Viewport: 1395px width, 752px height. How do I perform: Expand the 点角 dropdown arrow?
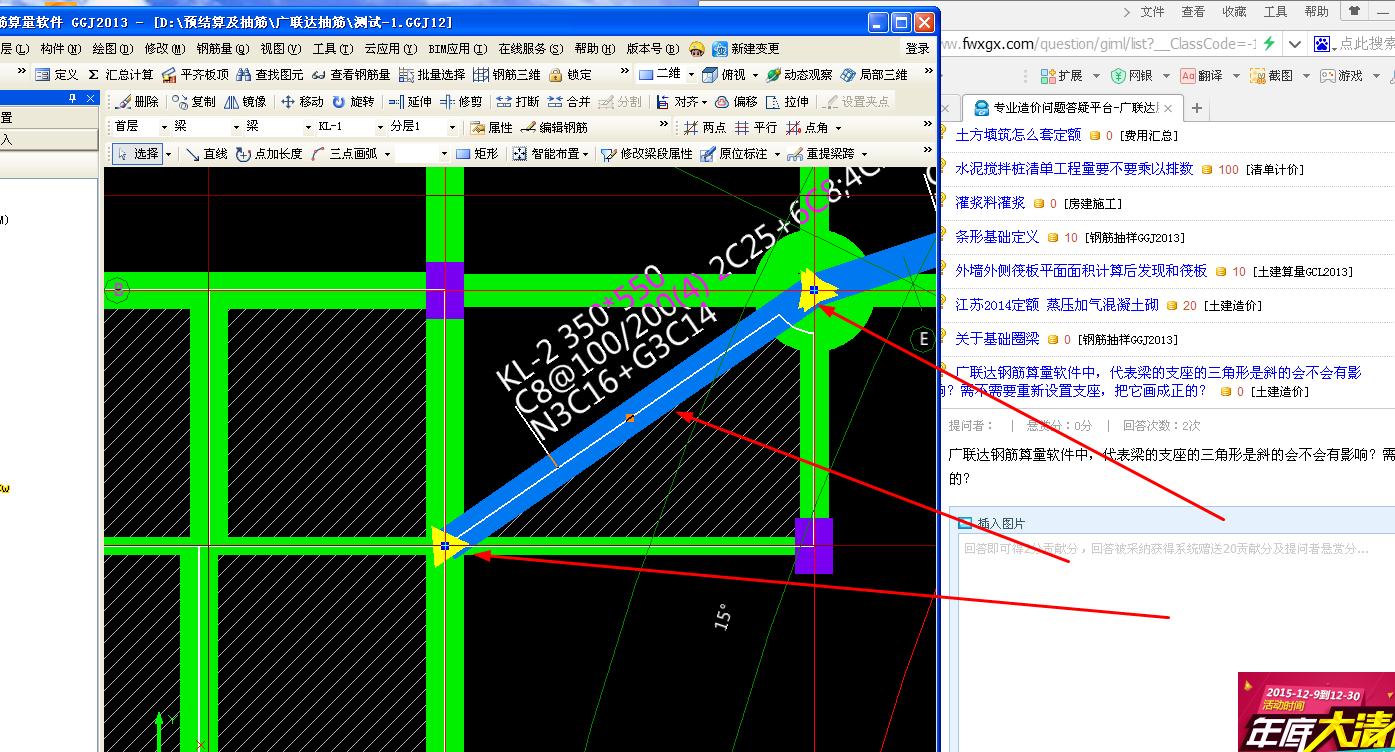tap(838, 128)
